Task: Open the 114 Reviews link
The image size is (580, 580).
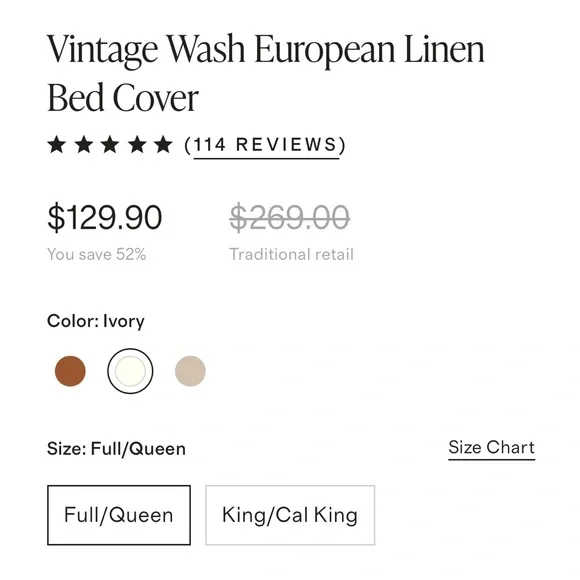Action: click(x=266, y=145)
